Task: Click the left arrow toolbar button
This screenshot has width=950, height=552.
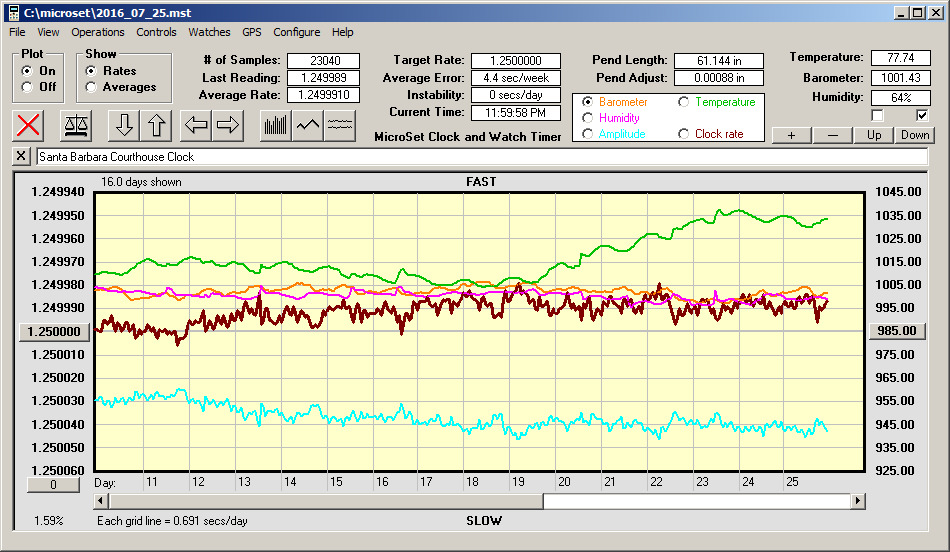Action: pyautogui.click(x=197, y=125)
